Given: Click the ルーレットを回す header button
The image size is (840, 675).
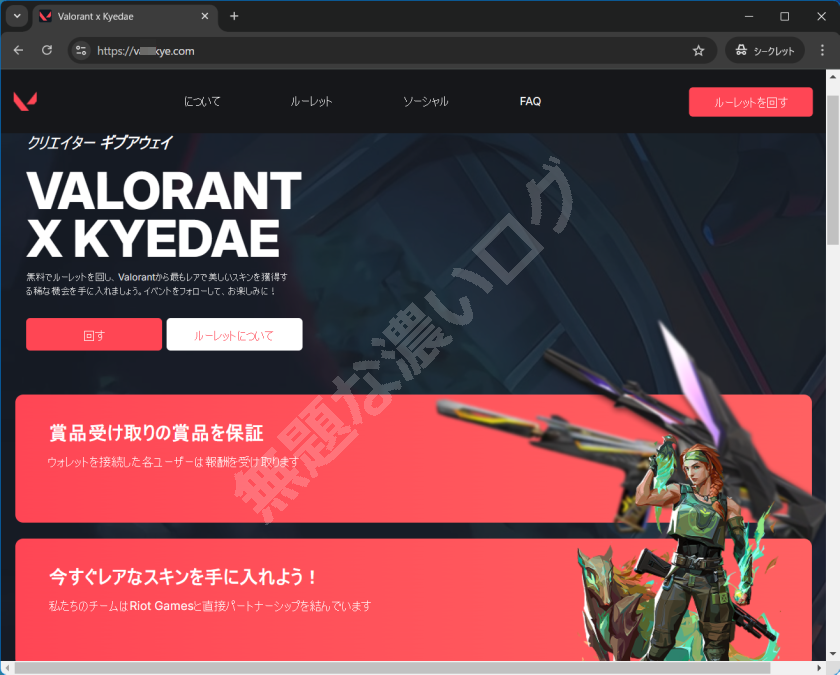Looking at the screenshot, I should click(x=751, y=102).
